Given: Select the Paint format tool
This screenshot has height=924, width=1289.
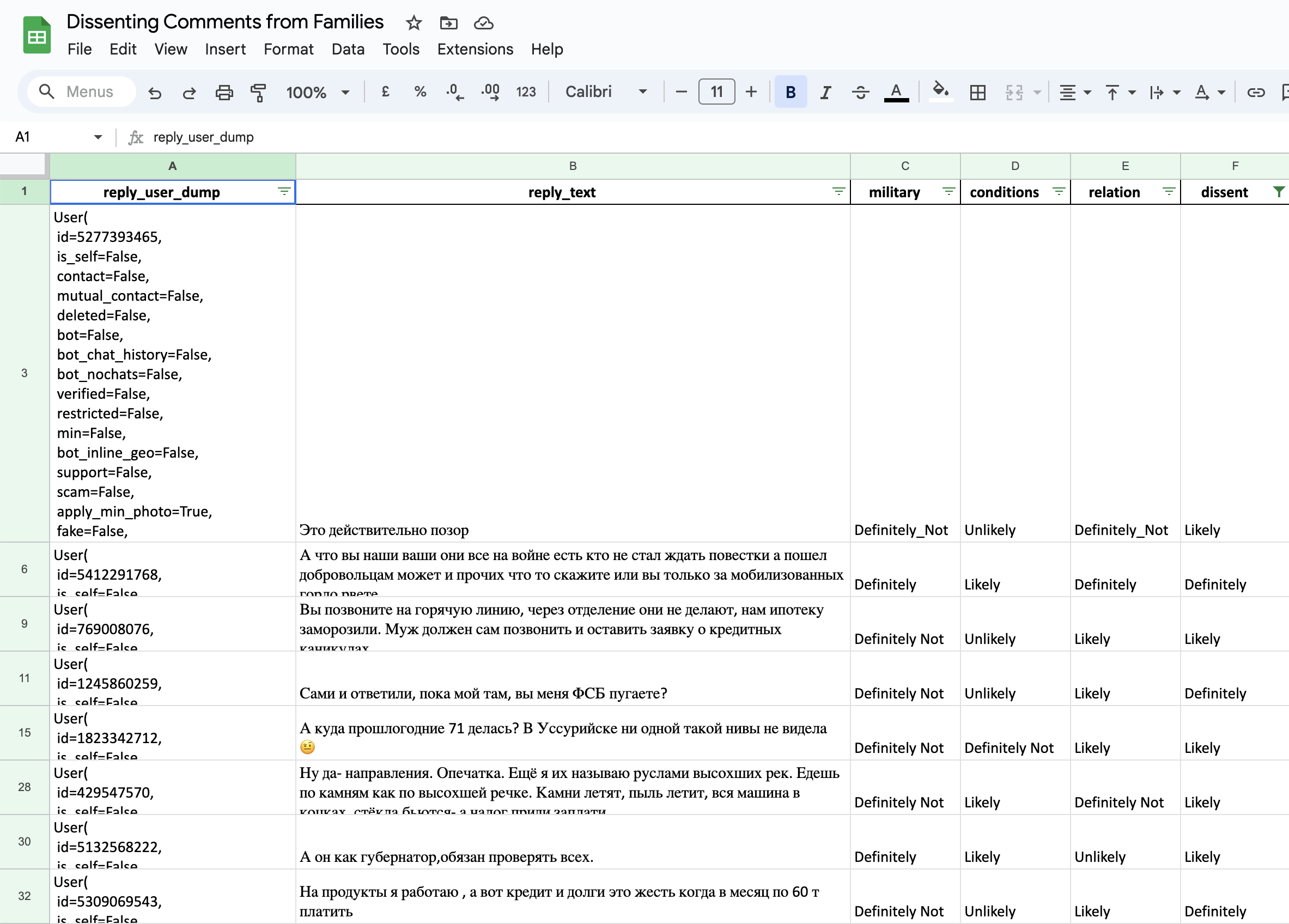Looking at the screenshot, I should click(x=258, y=92).
